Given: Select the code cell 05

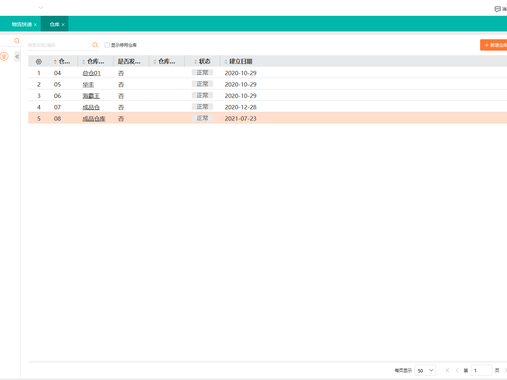Looking at the screenshot, I should pos(57,84).
